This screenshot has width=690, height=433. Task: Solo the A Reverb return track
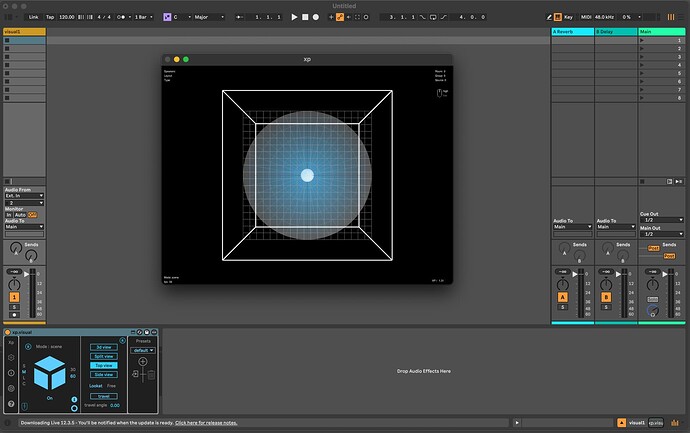pyautogui.click(x=563, y=307)
